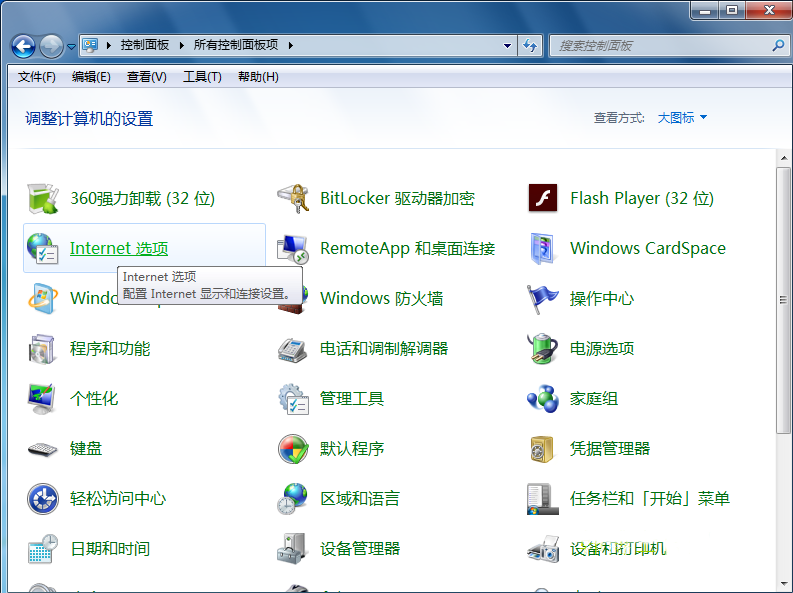Viewport: 793px width, 593px height.
Task: Click the 设备管理器 icon
Action: pyautogui.click(x=292, y=548)
